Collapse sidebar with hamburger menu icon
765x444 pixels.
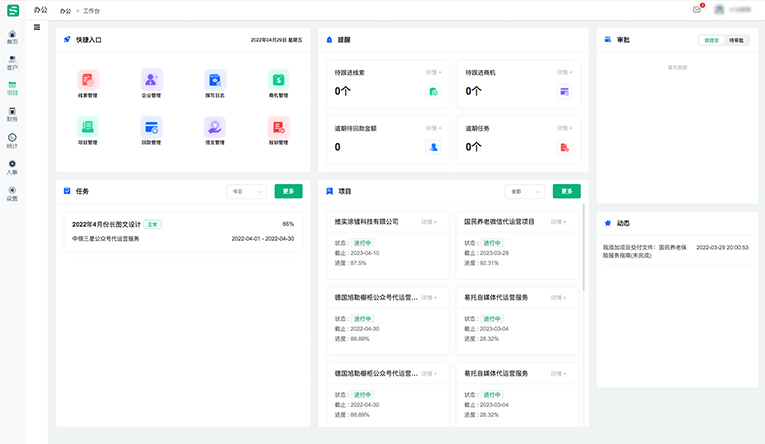37,26
